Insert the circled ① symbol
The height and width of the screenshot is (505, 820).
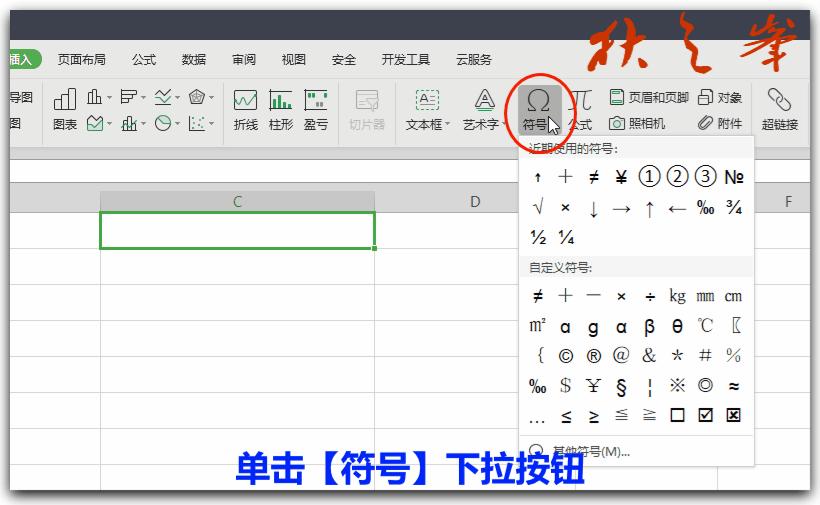649,177
